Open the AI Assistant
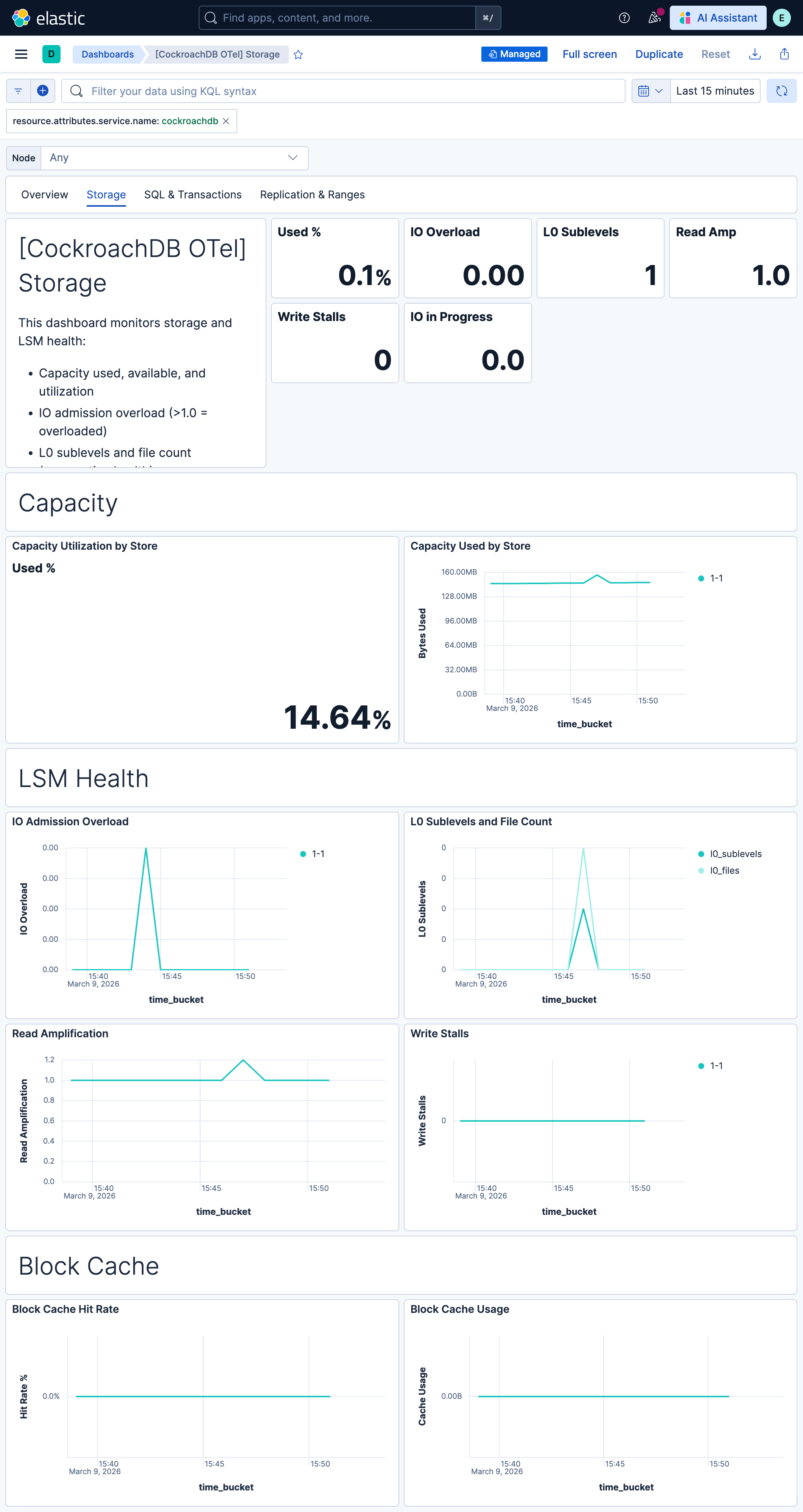Viewport: 803px width, 1512px height. (717, 18)
